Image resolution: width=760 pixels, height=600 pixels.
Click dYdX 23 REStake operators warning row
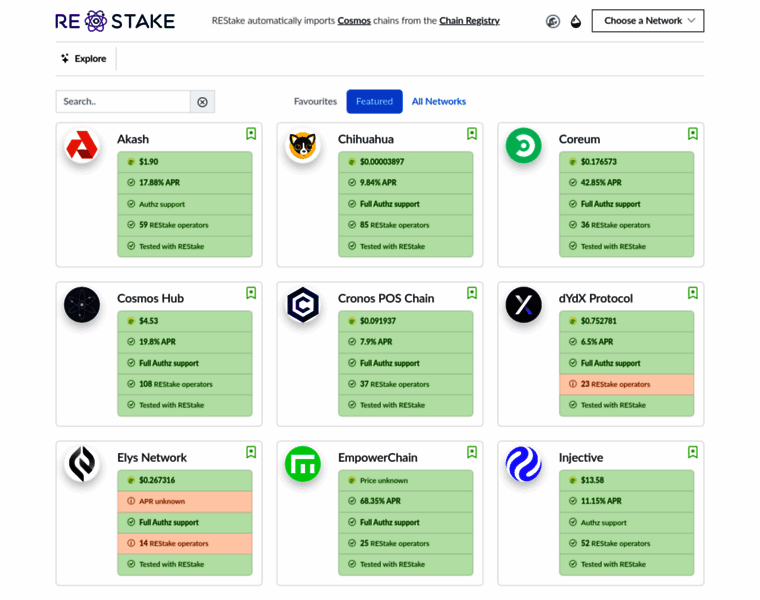pyautogui.click(x=626, y=384)
